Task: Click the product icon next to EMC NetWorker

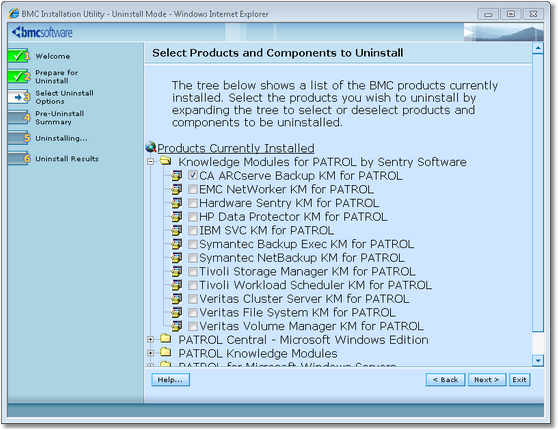Action: point(176,189)
